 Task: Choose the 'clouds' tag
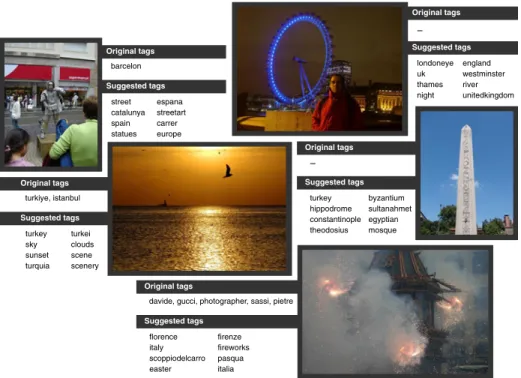point(82,244)
